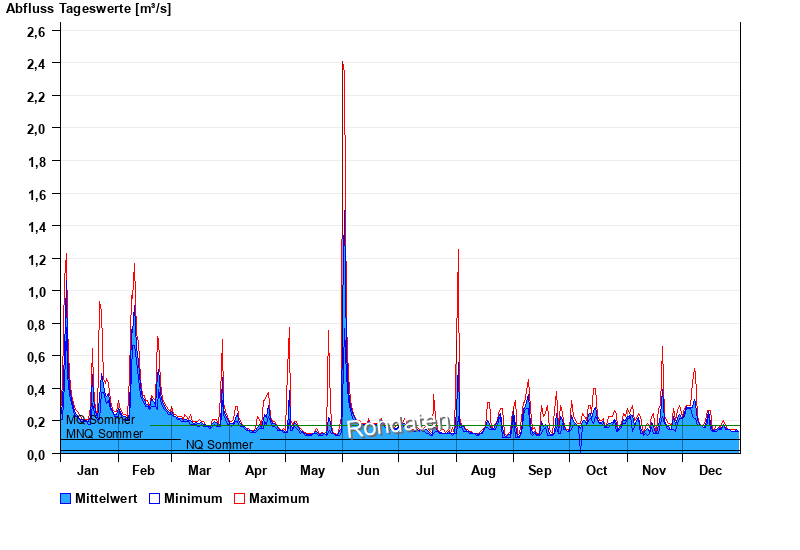Click the Aug month label

tap(483, 470)
